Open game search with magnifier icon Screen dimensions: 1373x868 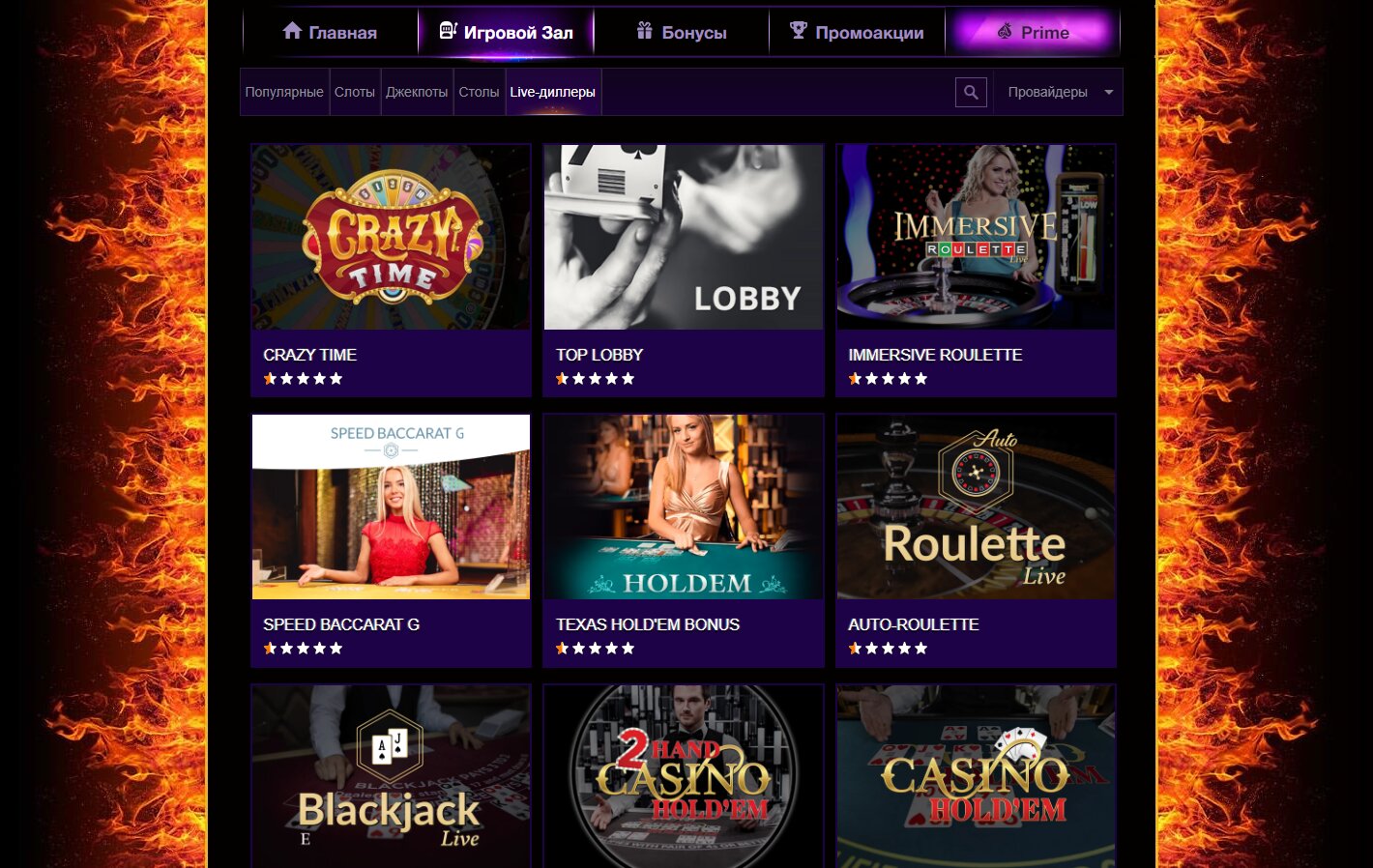click(971, 92)
